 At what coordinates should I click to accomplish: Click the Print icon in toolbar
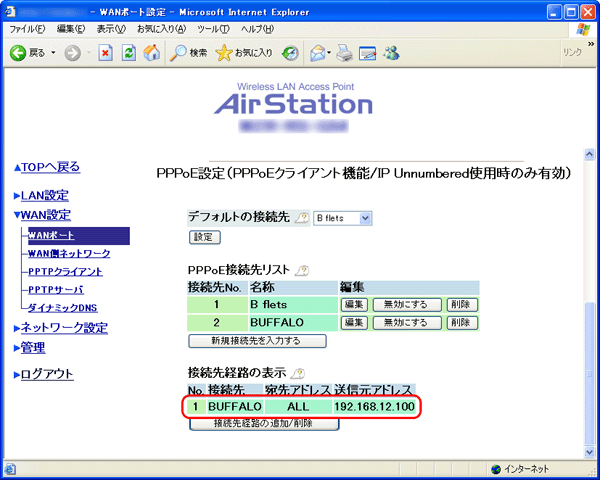(x=344, y=53)
